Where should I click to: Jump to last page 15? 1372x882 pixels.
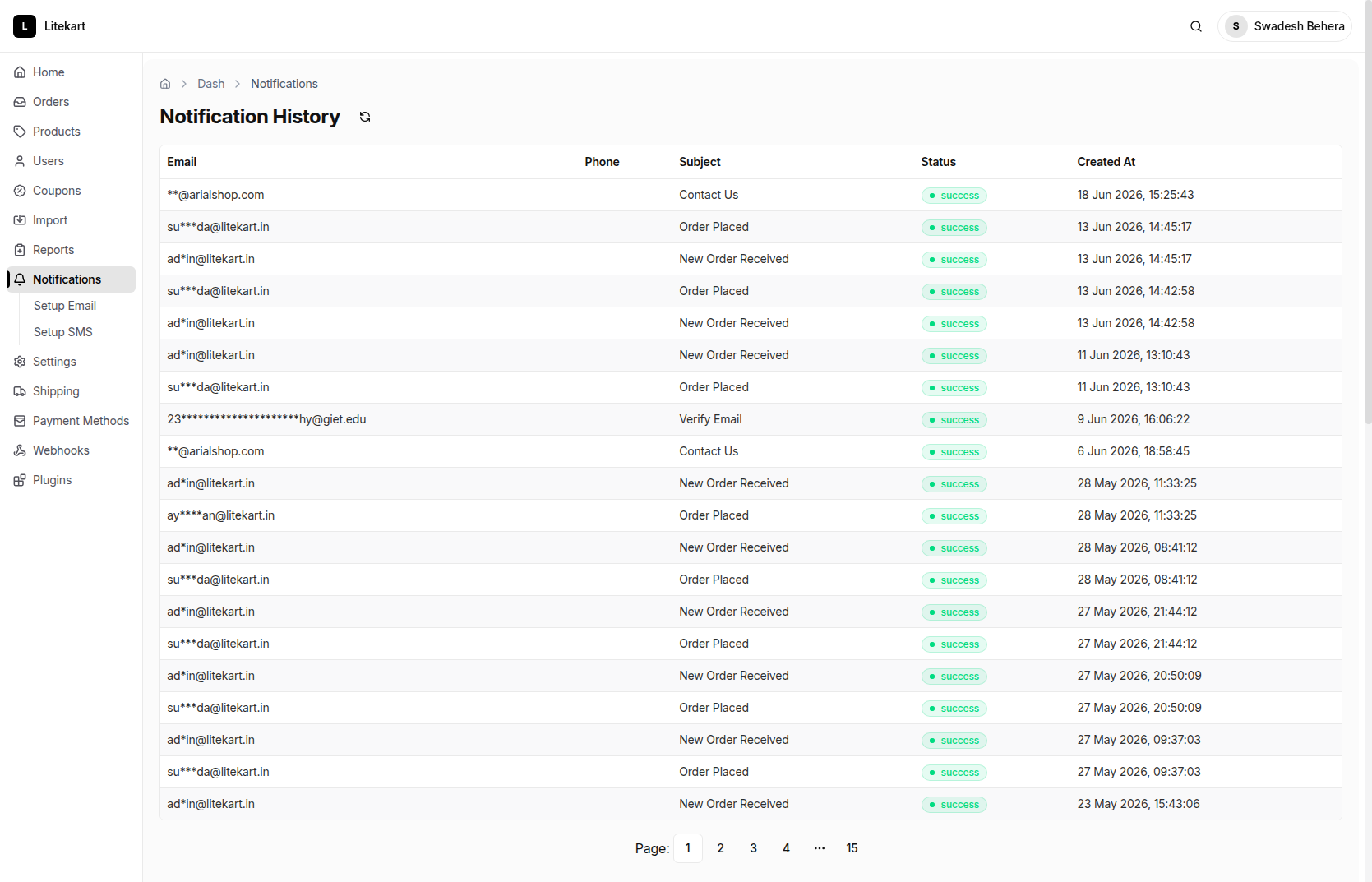(x=852, y=848)
